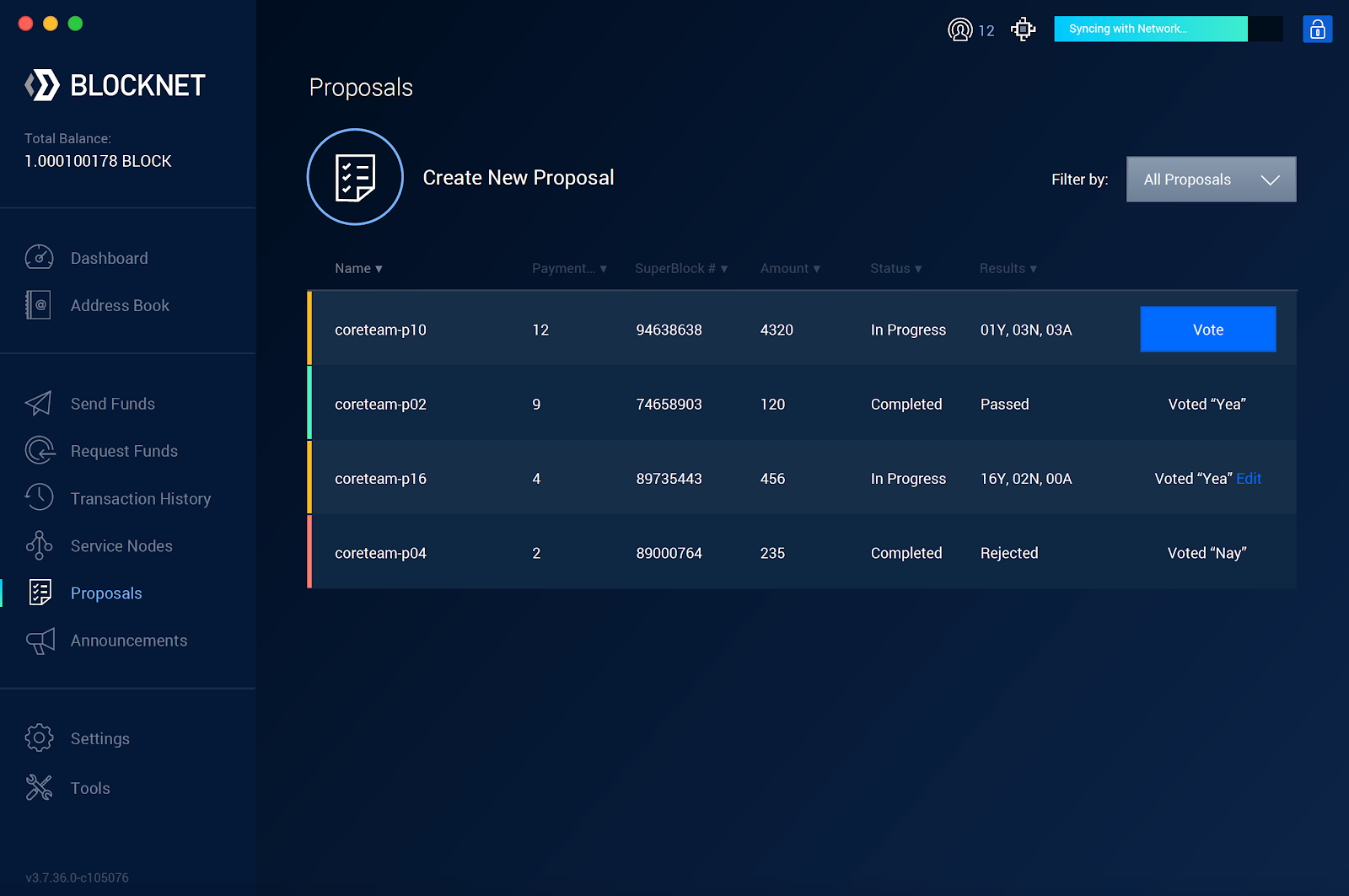This screenshot has height=896, width=1349.
Task: Edit the vote for coreteam-p16
Action: point(1249,479)
